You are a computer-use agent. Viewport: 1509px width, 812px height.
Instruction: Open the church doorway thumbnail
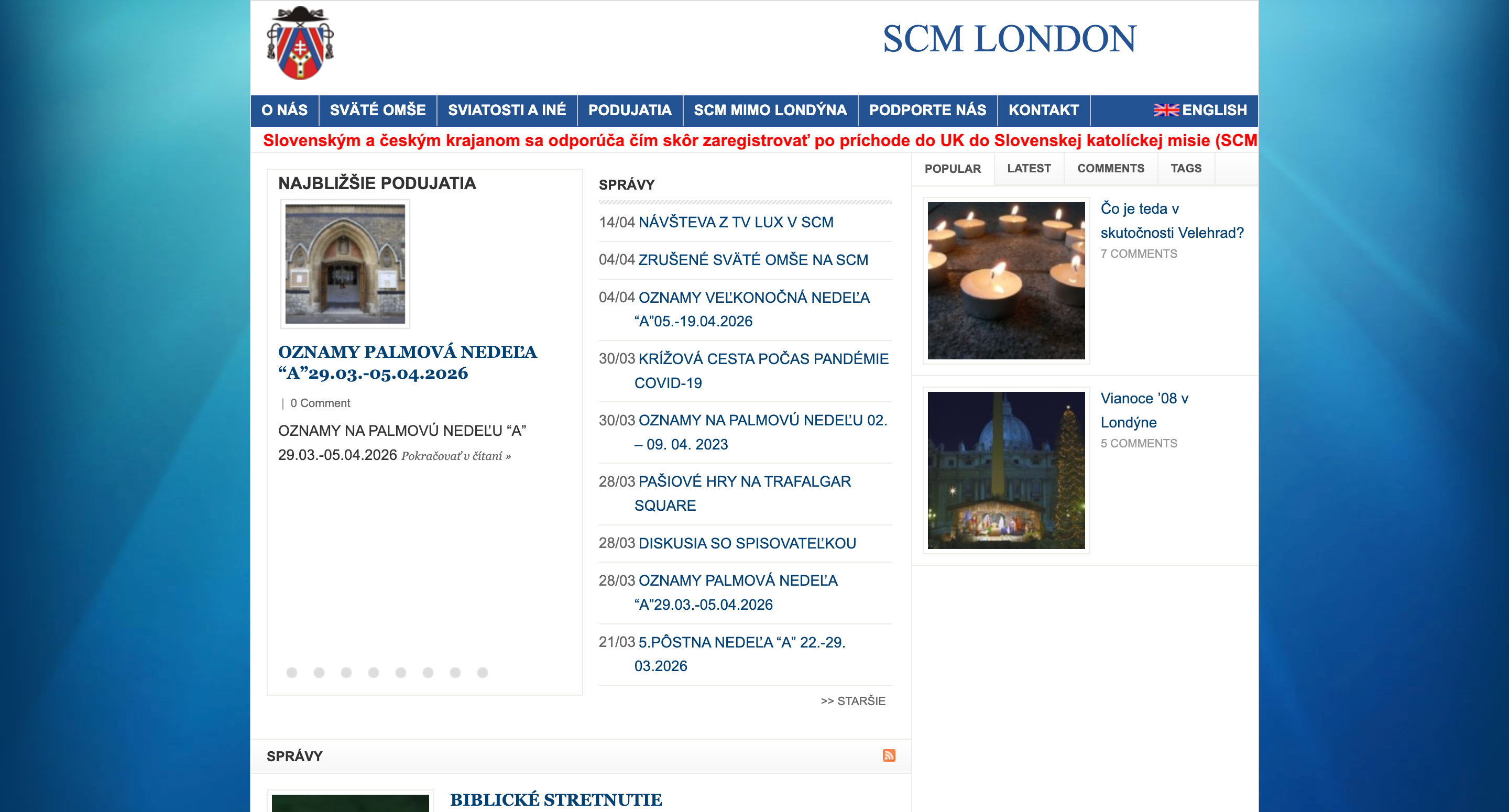345,264
